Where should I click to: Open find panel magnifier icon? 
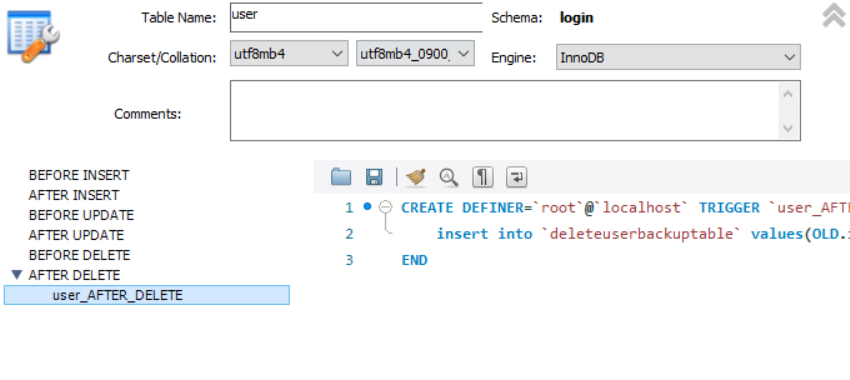click(449, 177)
